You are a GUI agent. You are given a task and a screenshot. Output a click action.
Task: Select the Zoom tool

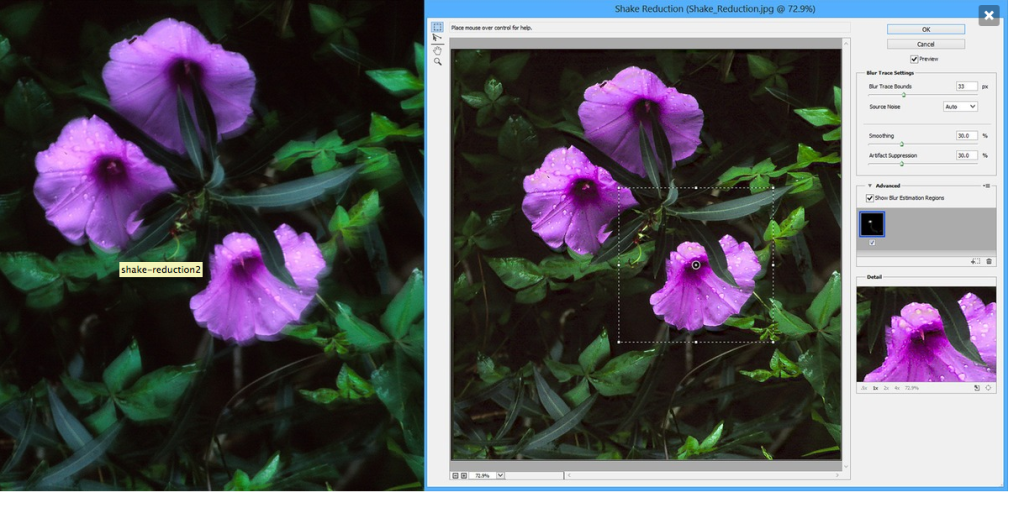[437, 62]
